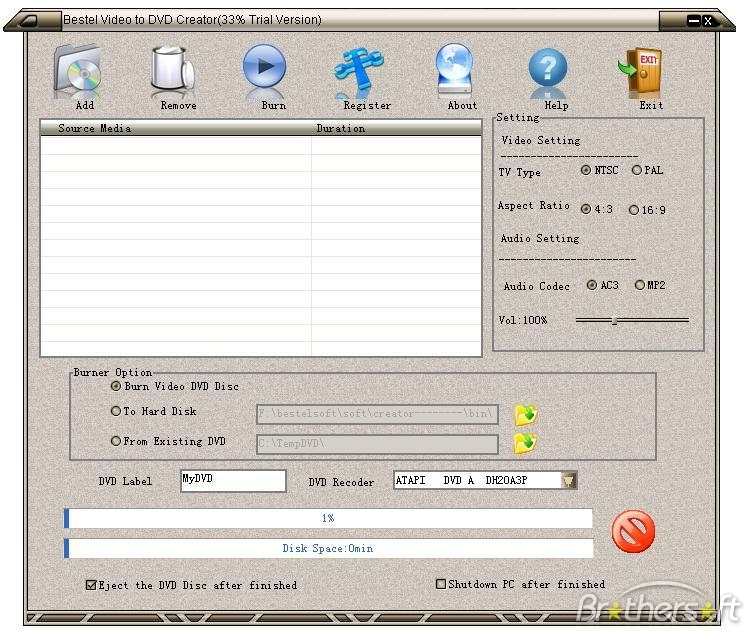Screen dimensions: 745x640
Task: Browse folder for To Hard Disk path
Action: (526, 415)
